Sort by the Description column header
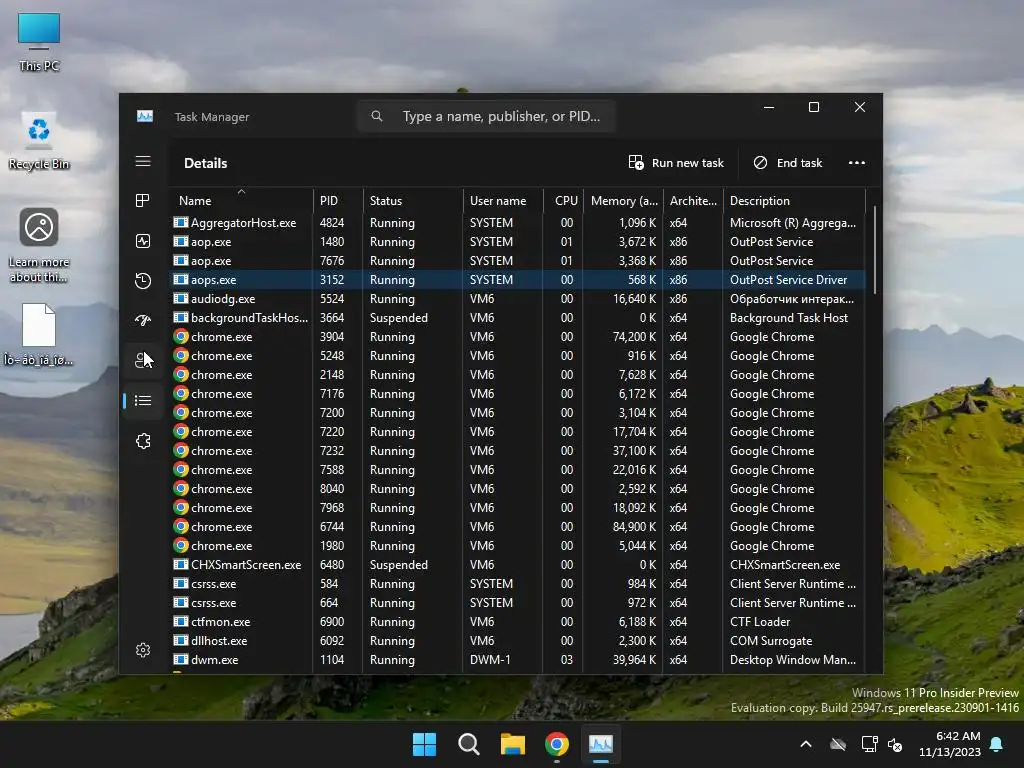This screenshot has width=1024, height=768. [794, 200]
